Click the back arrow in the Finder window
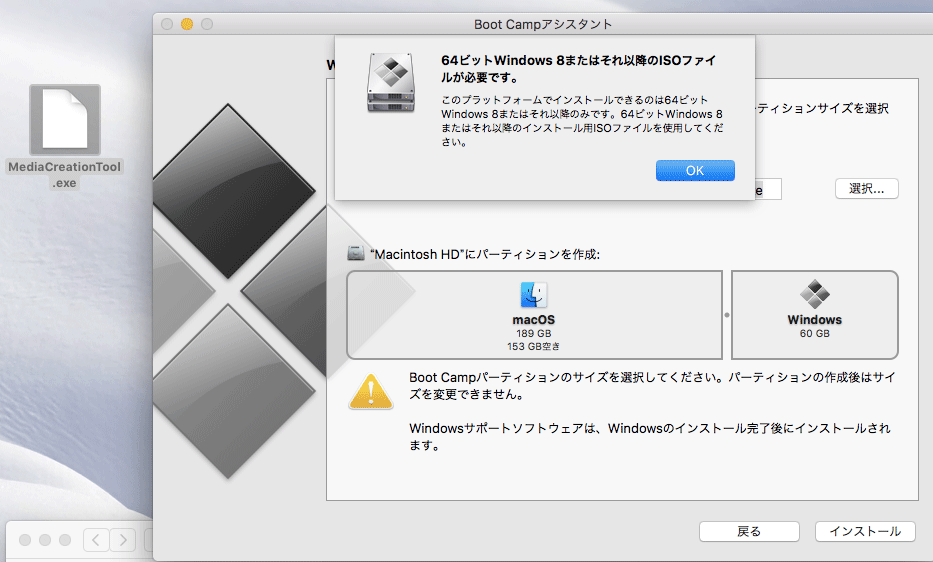Screen dimensions: 933x562 coord(96,540)
